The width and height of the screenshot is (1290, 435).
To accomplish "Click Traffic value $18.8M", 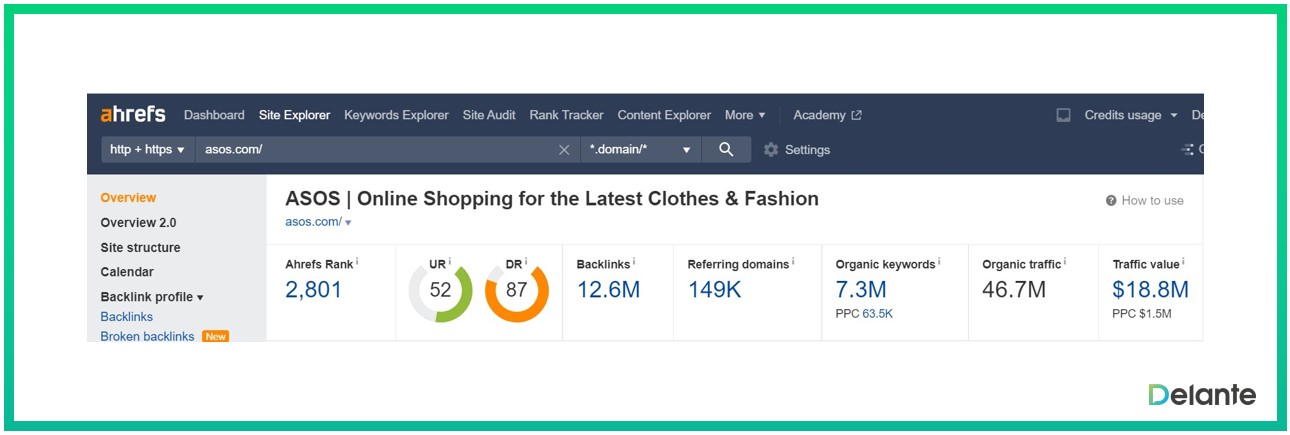I will [x=1150, y=290].
